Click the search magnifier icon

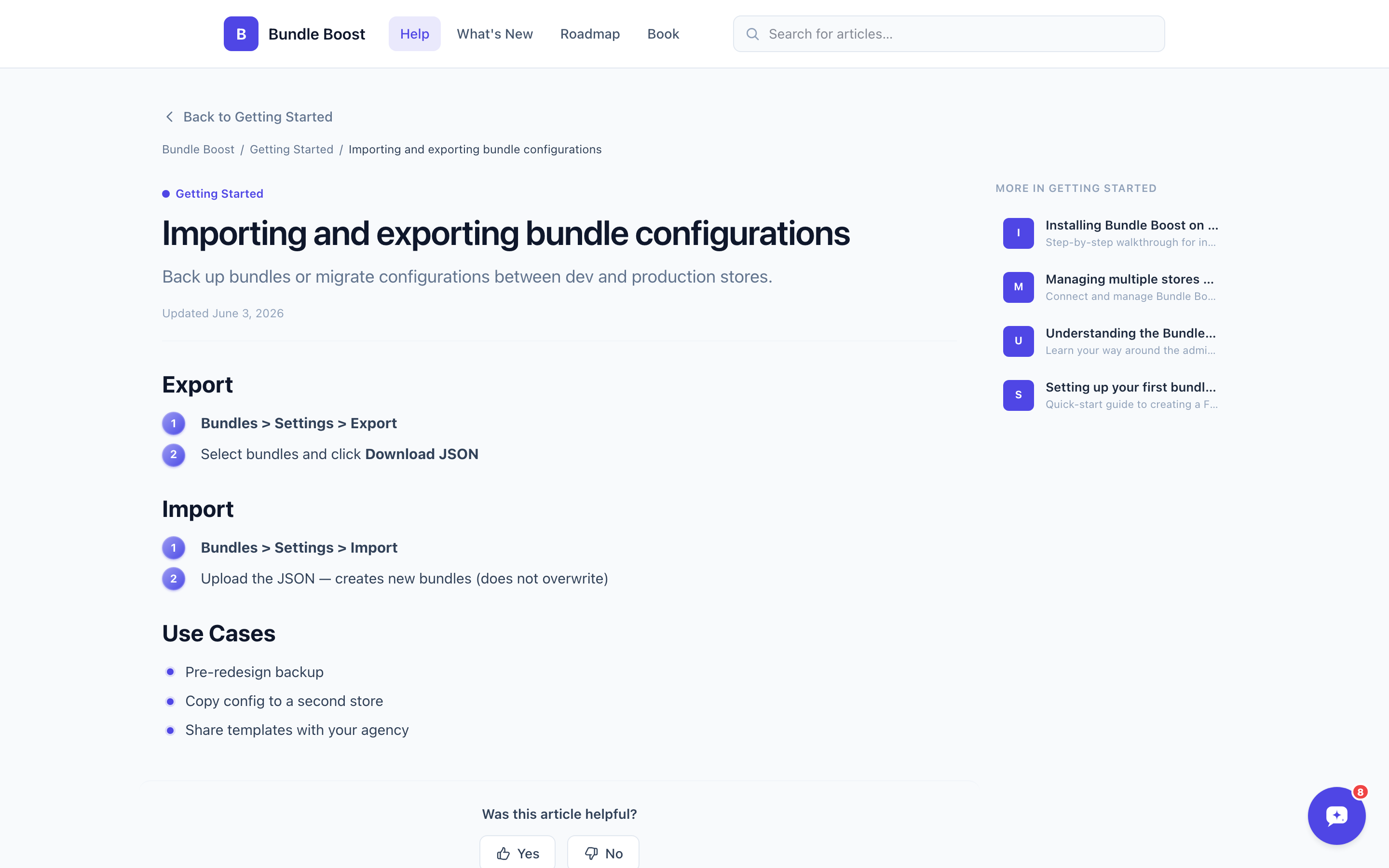tap(752, 34)
